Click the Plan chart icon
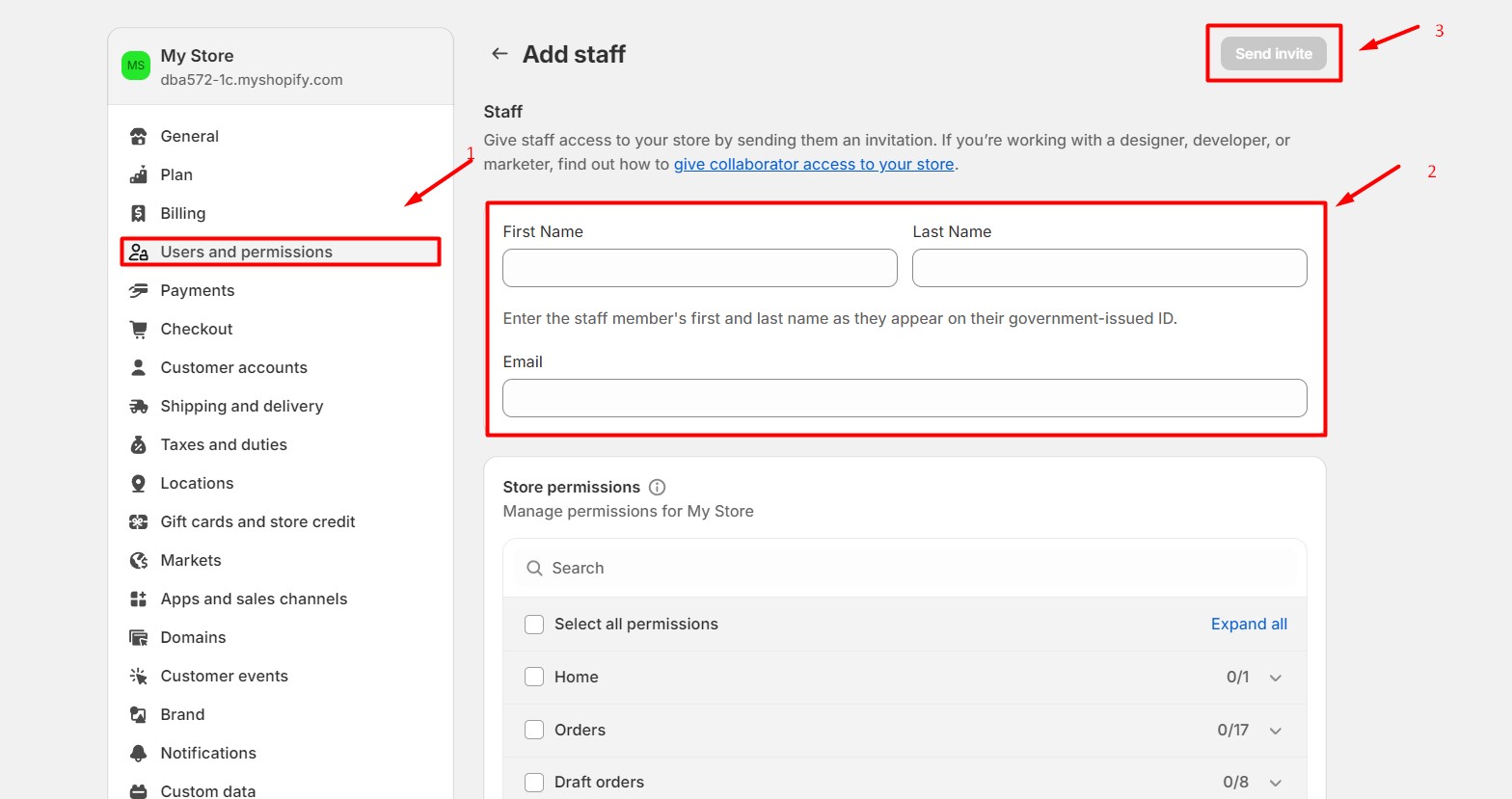The width and height of the screenshot is (1512, 799). [138, 174]
